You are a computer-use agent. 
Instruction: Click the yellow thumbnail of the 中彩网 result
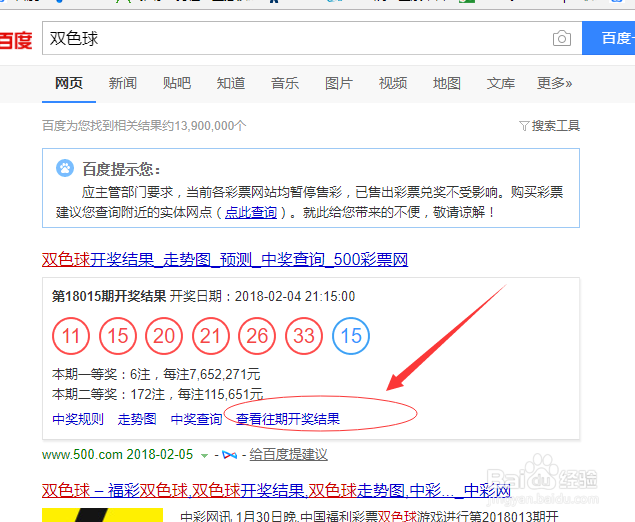coord(102,515)
